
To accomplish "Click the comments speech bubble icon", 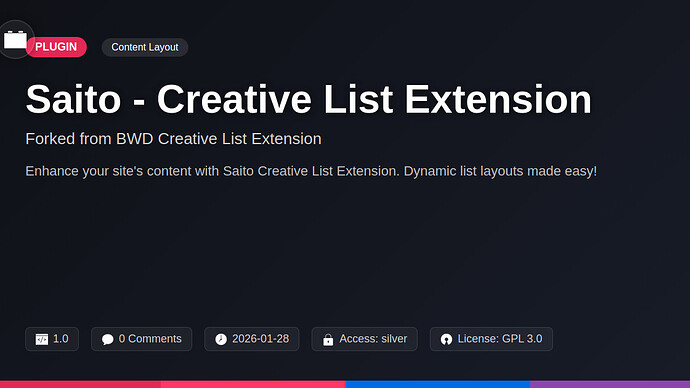I will tap(107, 339).
